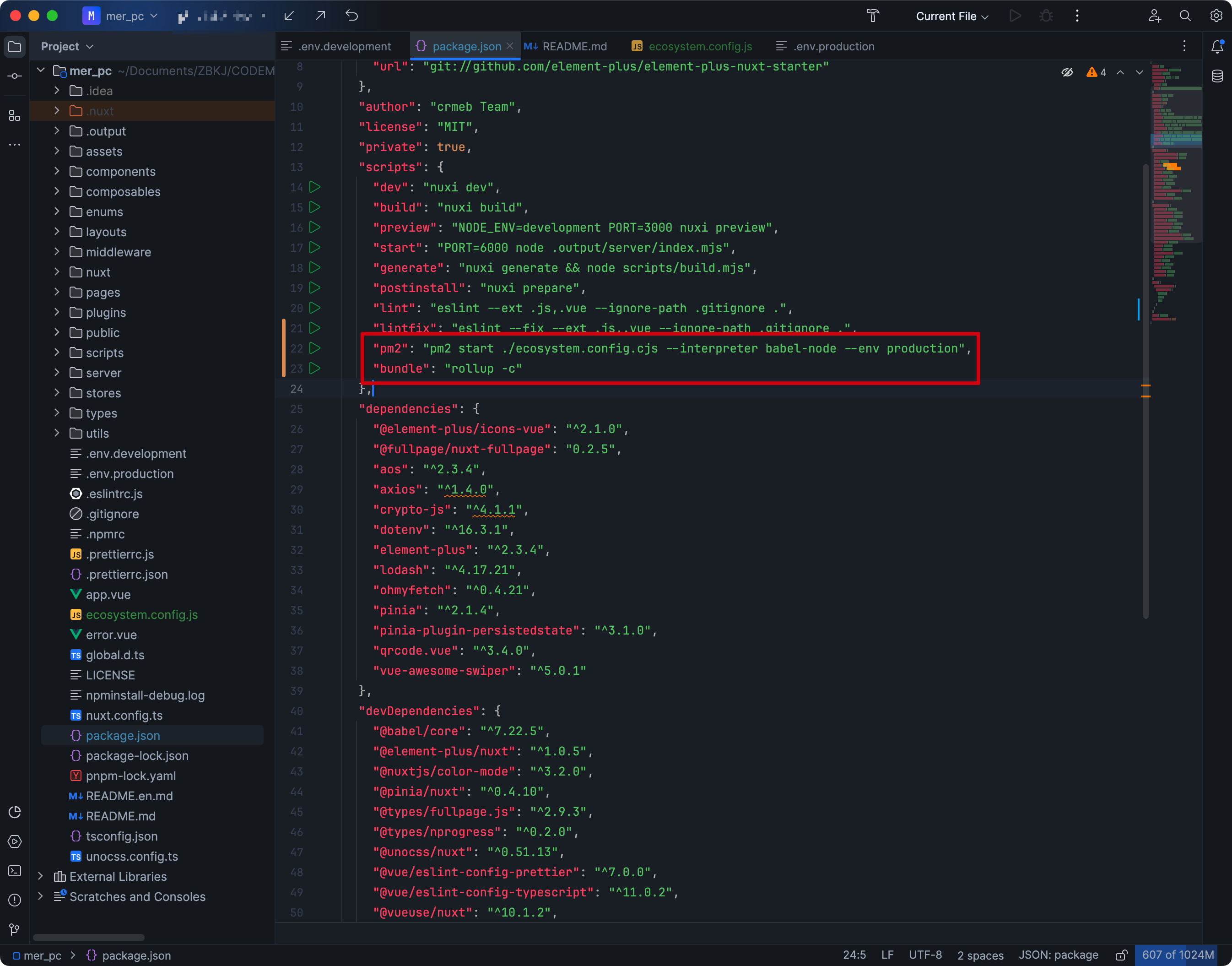Collapse the mer_pc root folder
The height and width of the screenshot is (966, 1232).
pos(41,71)
